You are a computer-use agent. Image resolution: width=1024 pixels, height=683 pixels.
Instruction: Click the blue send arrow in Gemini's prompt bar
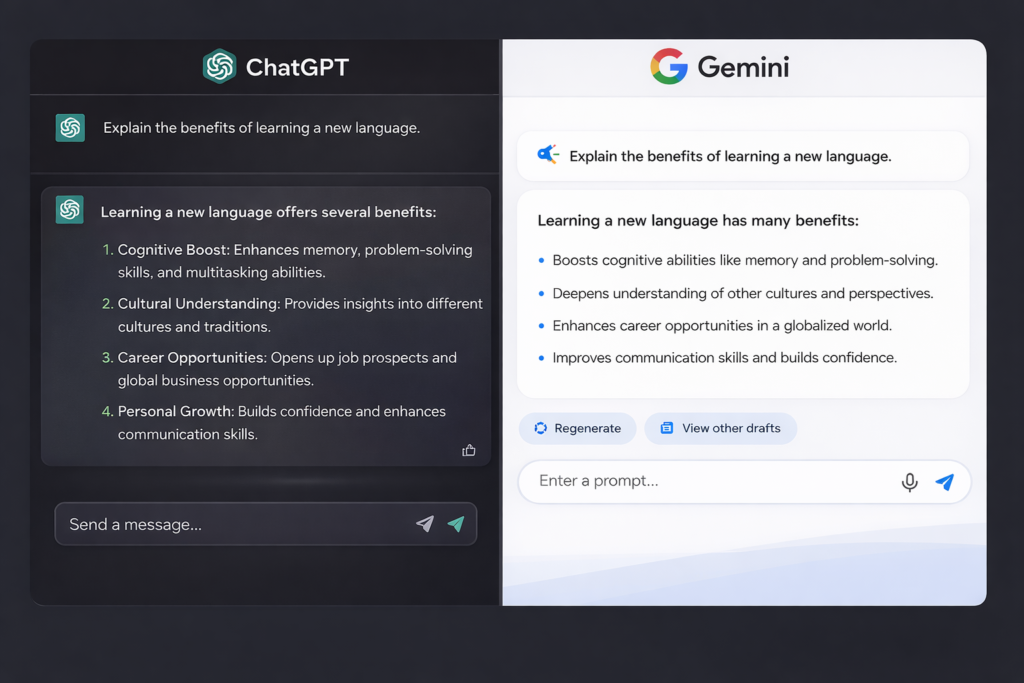[945, 481]
